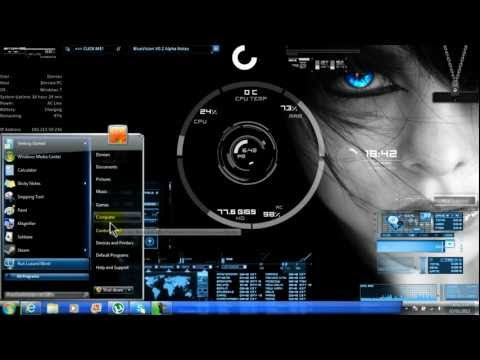Click the user account picture
The width and height of the screenshot is (480, 360).
point(118,134)
